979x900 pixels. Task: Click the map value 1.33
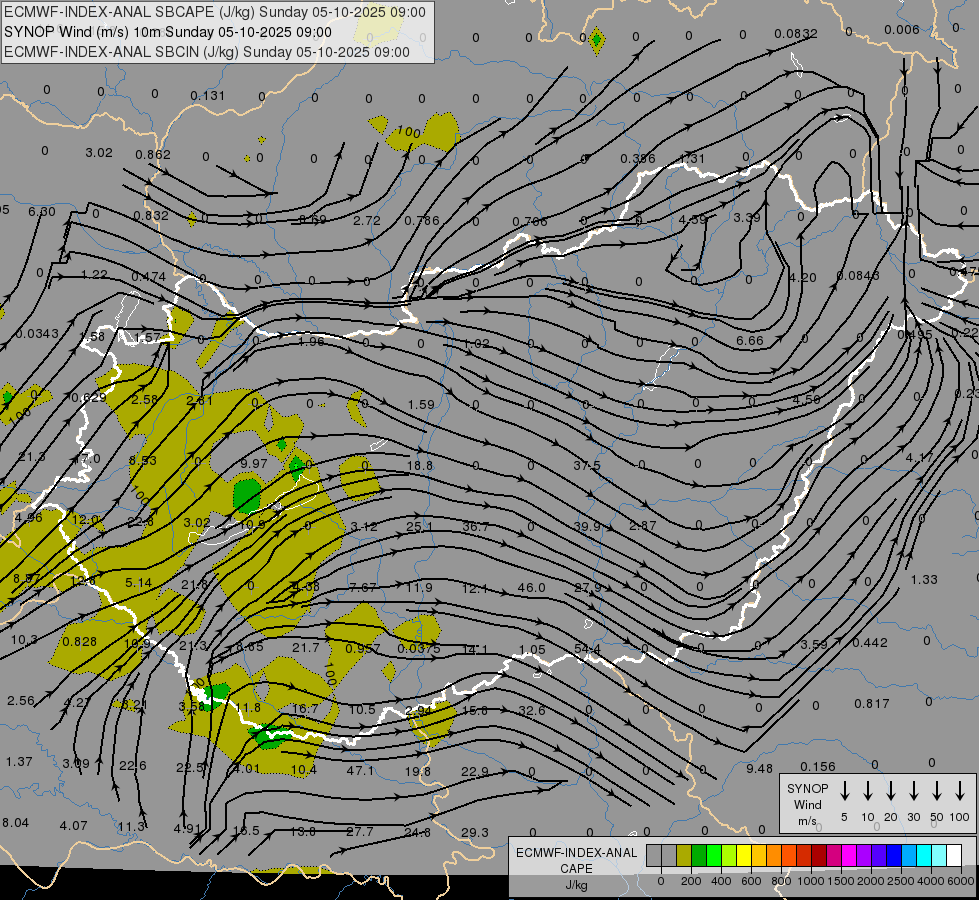tap(924, 580)
